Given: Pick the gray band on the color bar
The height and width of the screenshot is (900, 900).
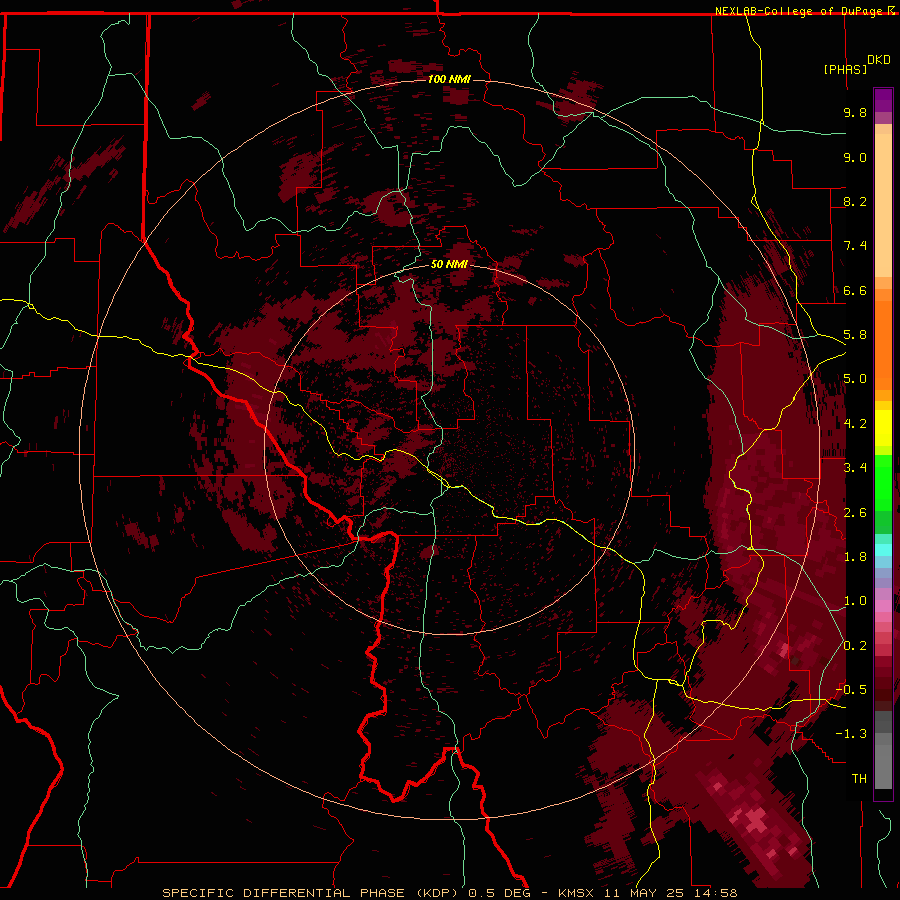Looking at the screenshot, I should 883,766.
